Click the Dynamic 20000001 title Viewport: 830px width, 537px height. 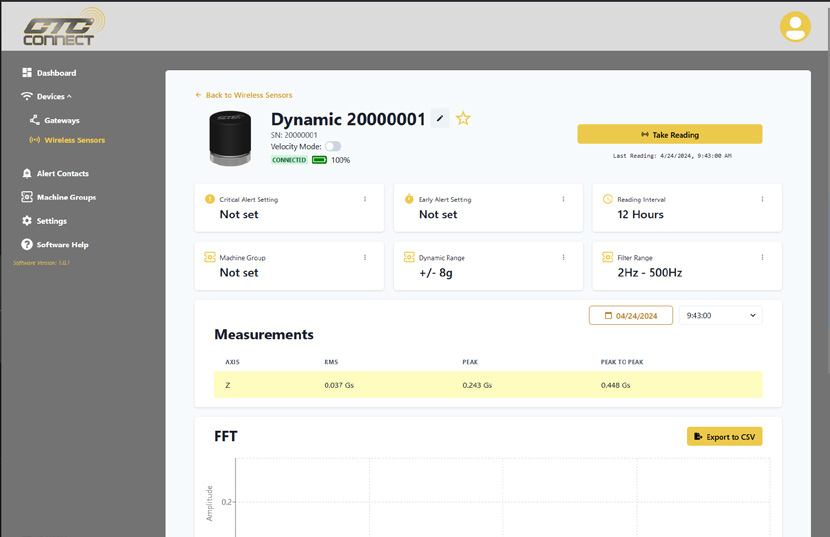pyautogui.click(x=348, y=119)
